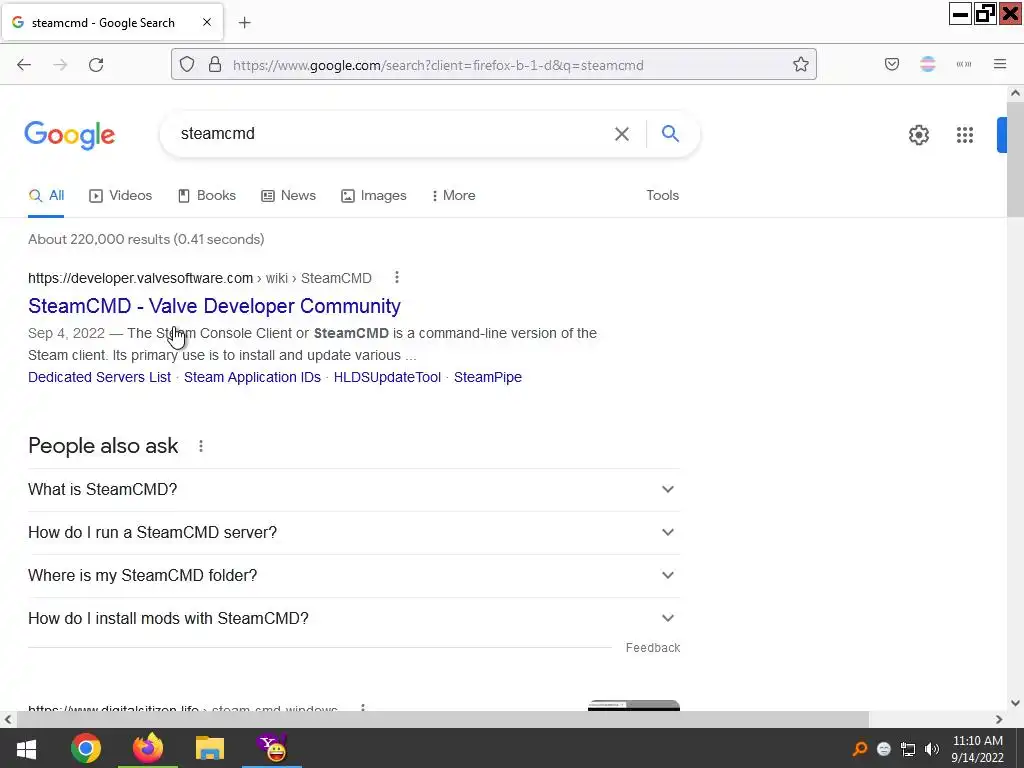Open the People also ask options dots
The width and height of the screenshot is (1024, 768).
click(200, 446)
